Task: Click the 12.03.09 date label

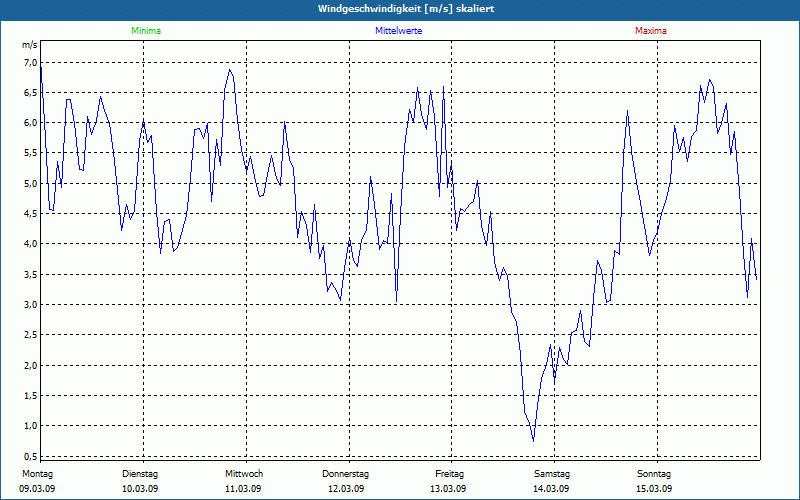Action: (x=346, y=489)
